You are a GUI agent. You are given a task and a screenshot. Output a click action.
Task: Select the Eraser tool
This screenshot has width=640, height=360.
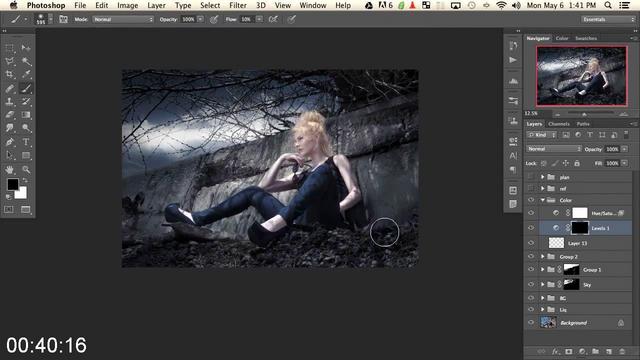(9, 115)
